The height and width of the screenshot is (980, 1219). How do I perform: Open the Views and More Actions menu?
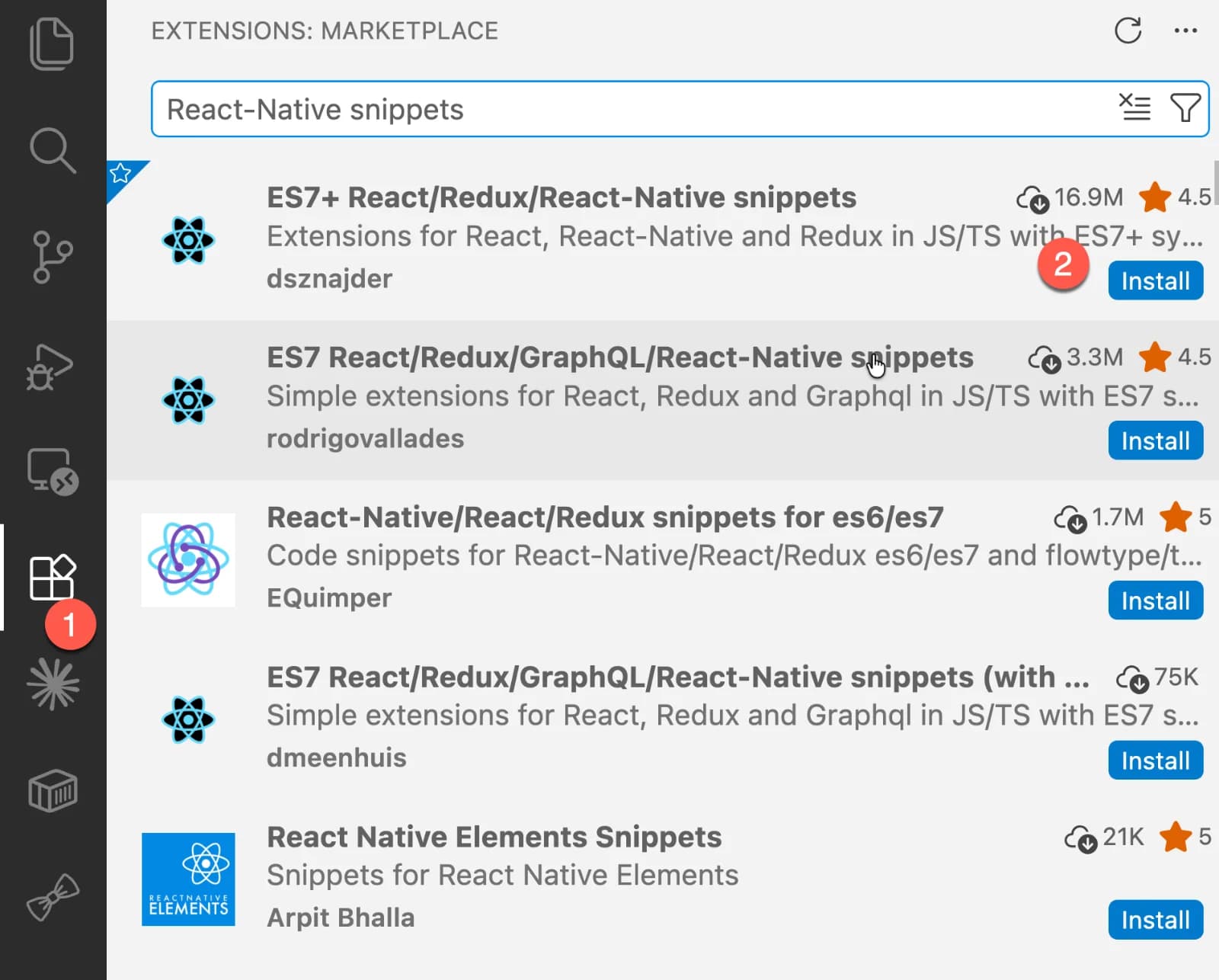point(1185,31)
